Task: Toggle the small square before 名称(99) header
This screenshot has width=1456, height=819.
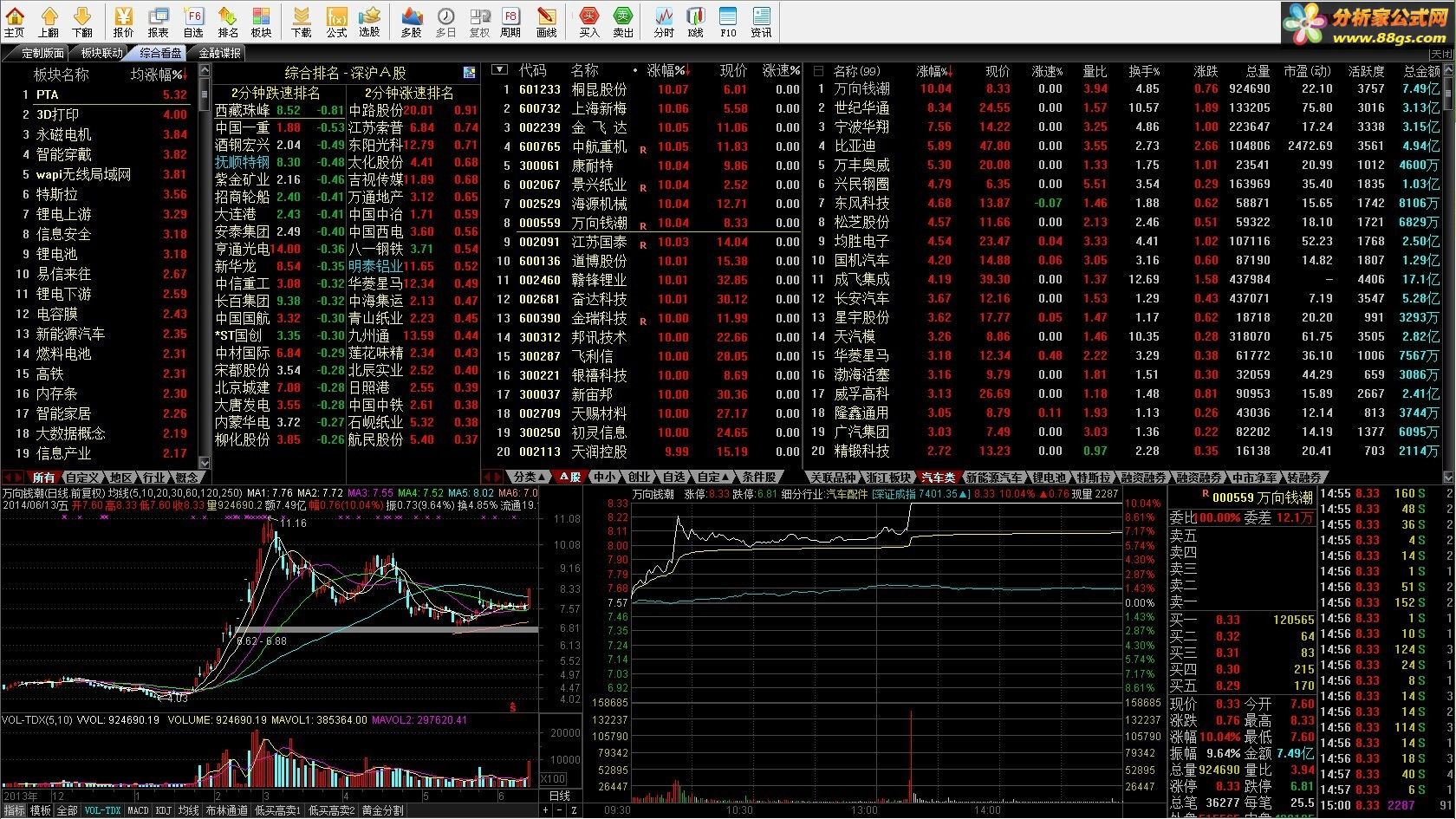Action: pos(816,70)
